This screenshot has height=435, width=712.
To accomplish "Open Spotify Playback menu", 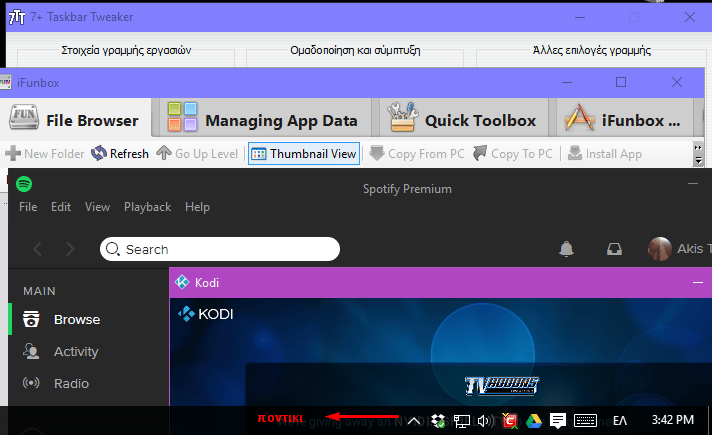I will click(148, 207).
